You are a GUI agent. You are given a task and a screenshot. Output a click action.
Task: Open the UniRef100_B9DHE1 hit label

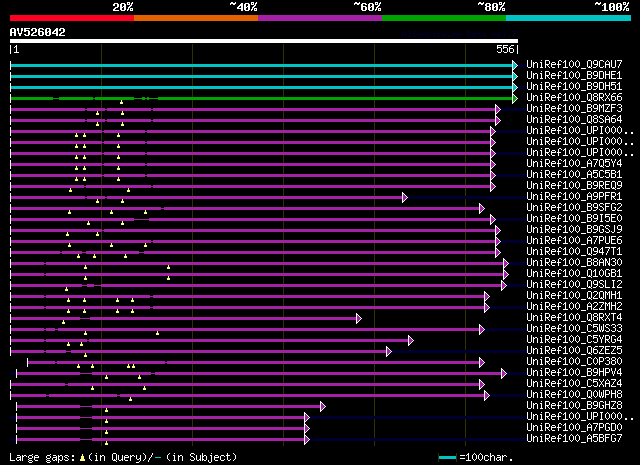coord(574,76)
